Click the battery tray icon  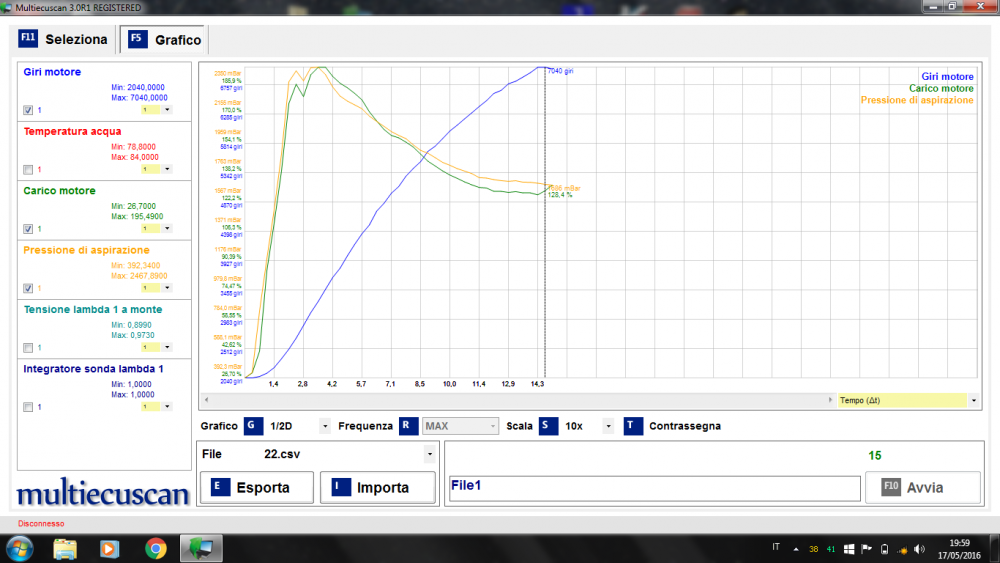click(884, 549)
